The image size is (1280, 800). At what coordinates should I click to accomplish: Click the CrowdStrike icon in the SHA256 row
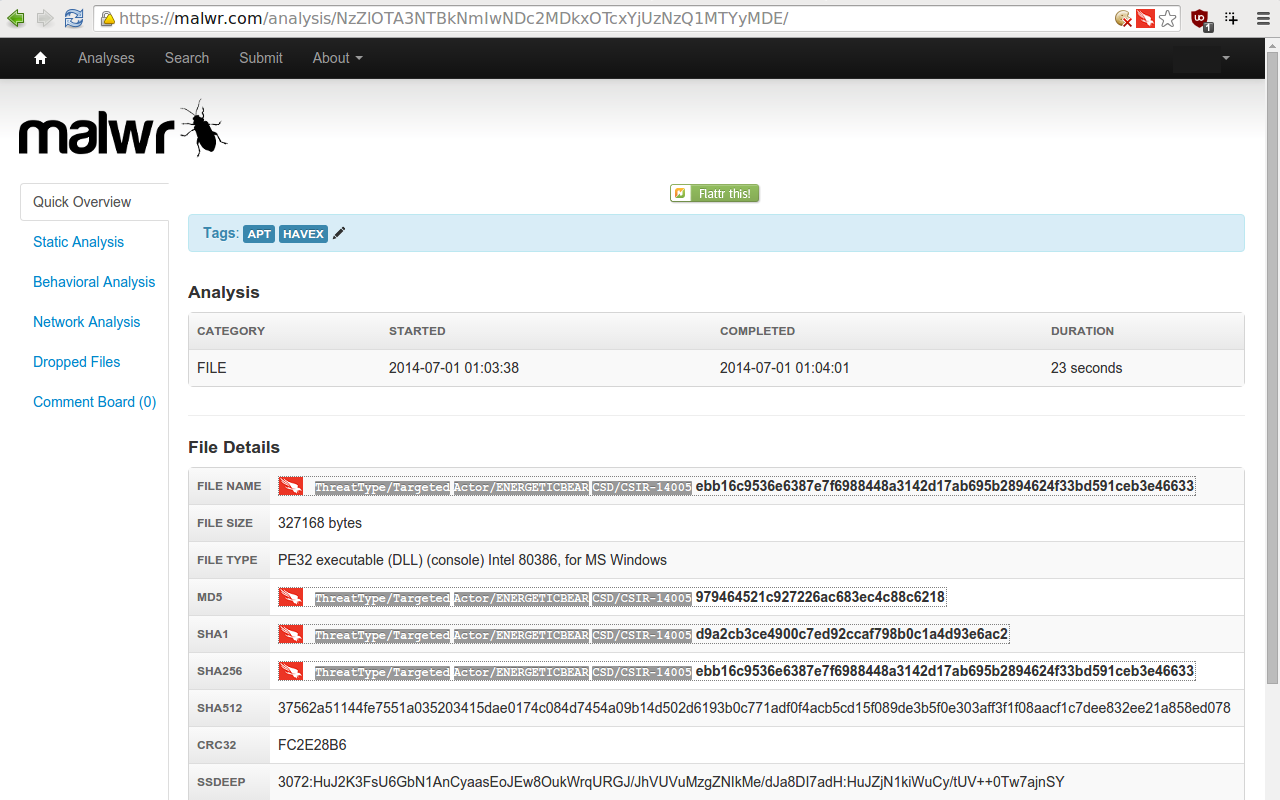[x=291, y=672]
